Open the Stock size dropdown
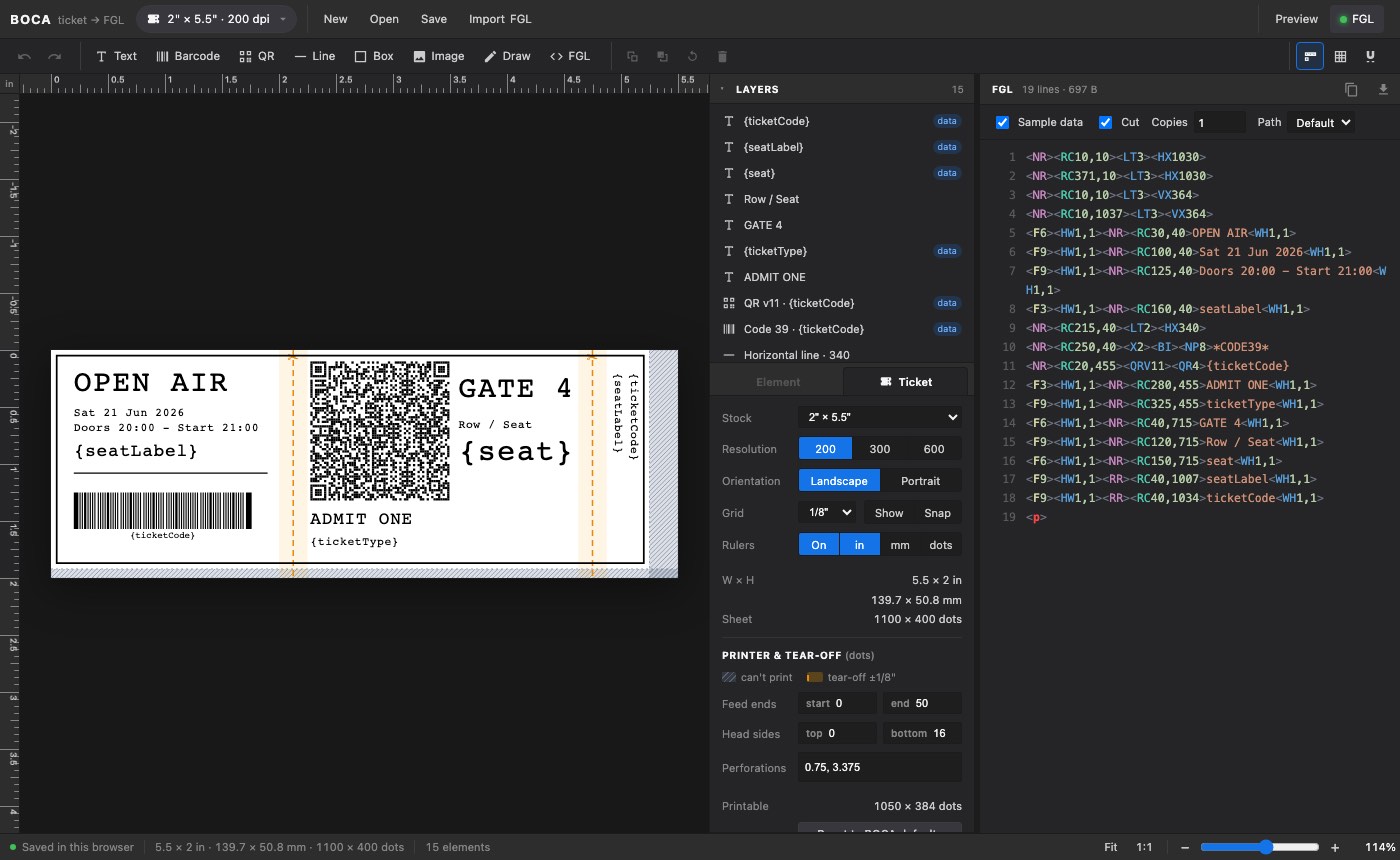Image resolution: width=1400 pixels, height=860 pixels. click(880, 417)
